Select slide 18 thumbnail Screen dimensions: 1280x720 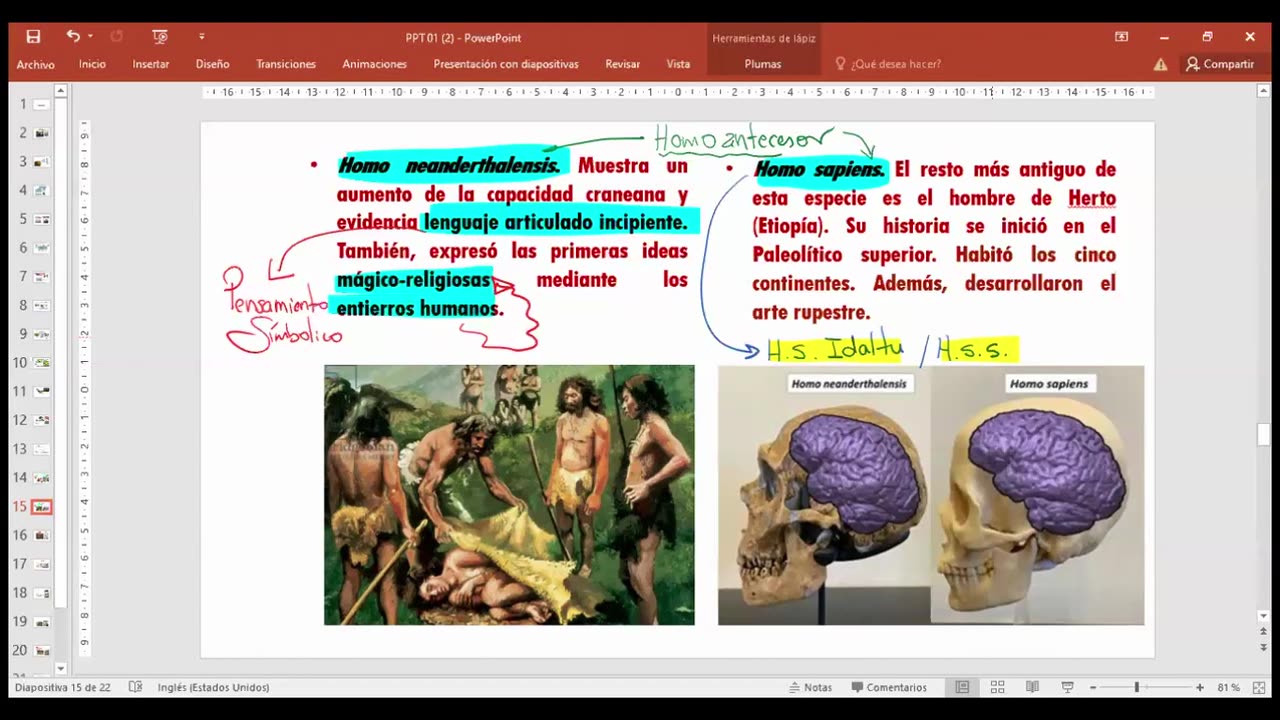coord(41,593)
